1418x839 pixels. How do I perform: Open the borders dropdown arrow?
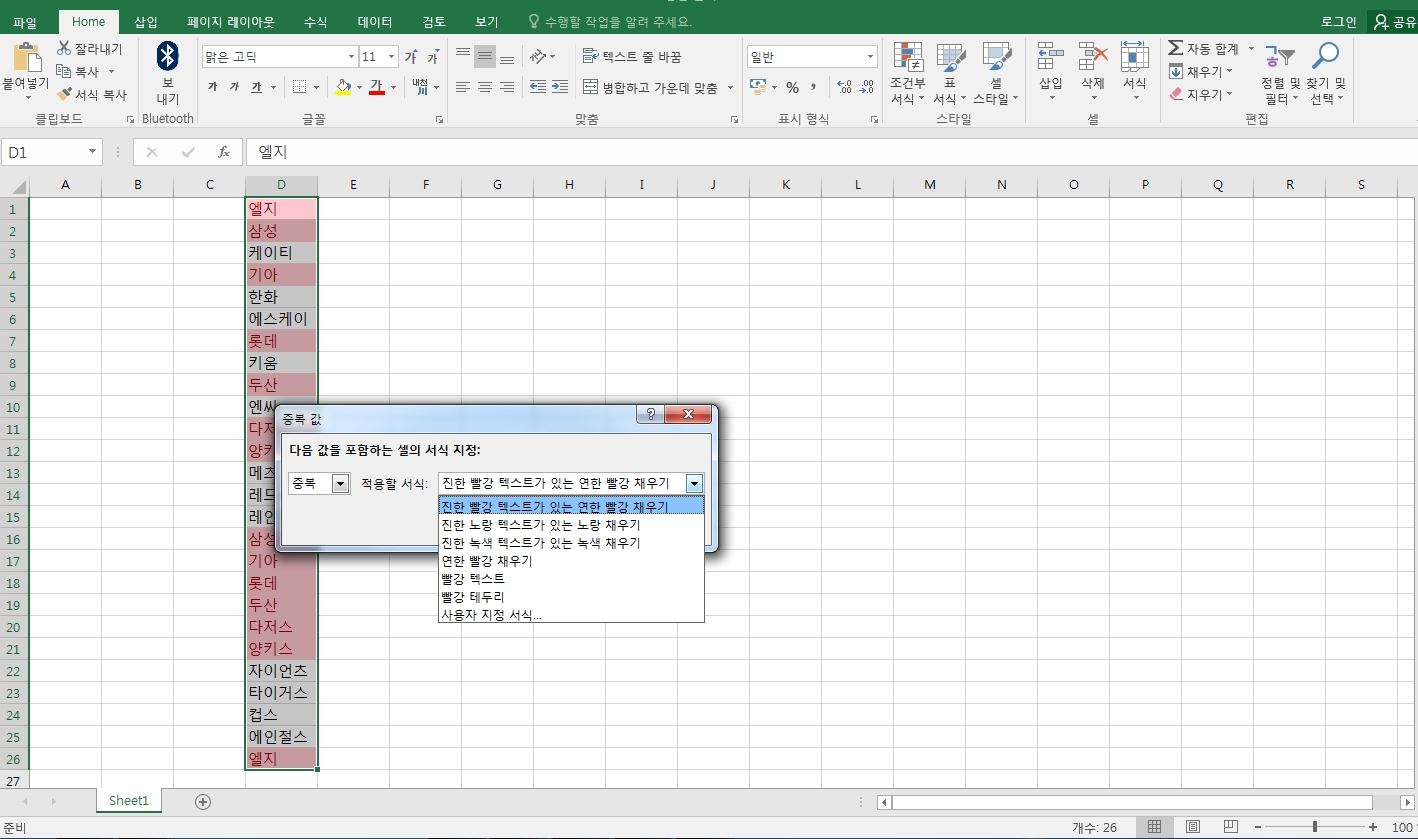tap(316, 87)
